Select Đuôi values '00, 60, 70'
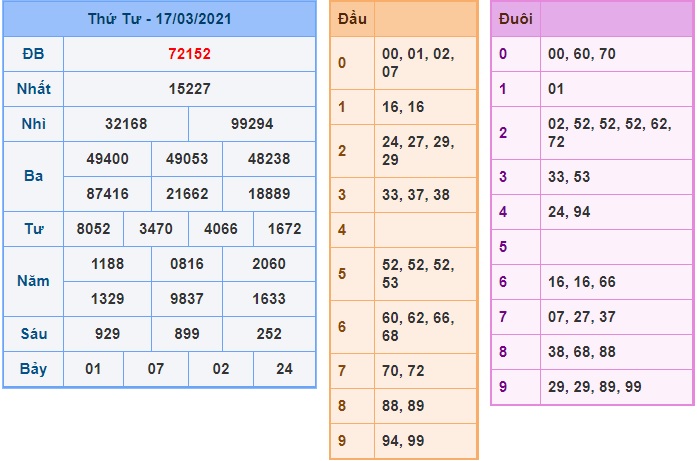 click(582, 54)
